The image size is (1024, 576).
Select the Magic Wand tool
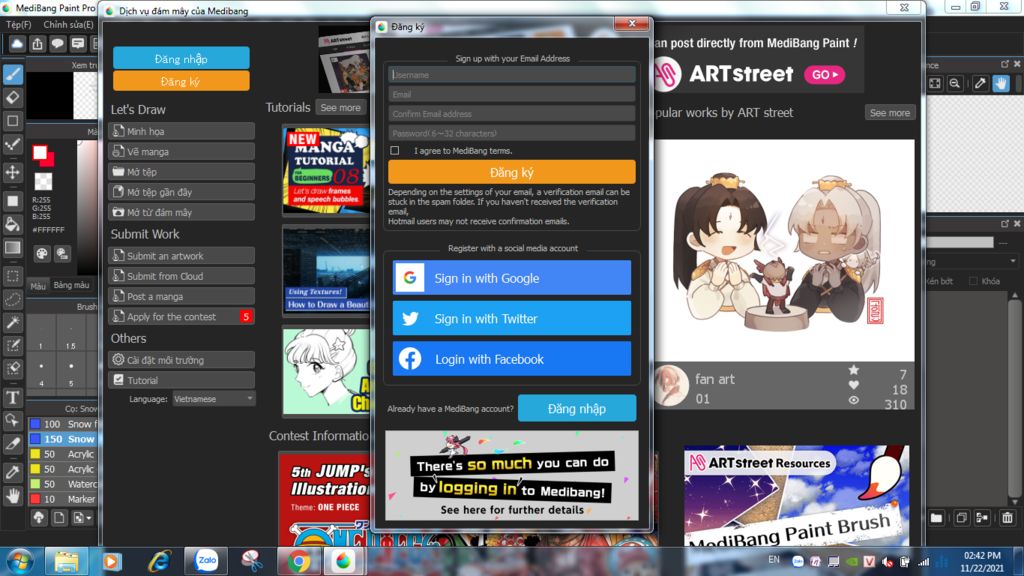click(x=12, y=323)
